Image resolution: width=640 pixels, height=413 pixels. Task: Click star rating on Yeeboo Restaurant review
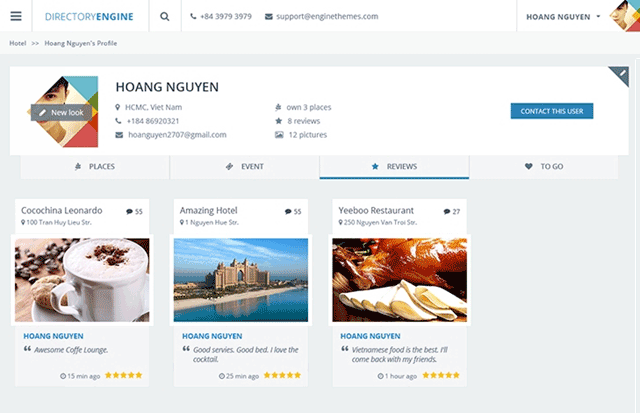pyautogui.click(x=441, y=375)
